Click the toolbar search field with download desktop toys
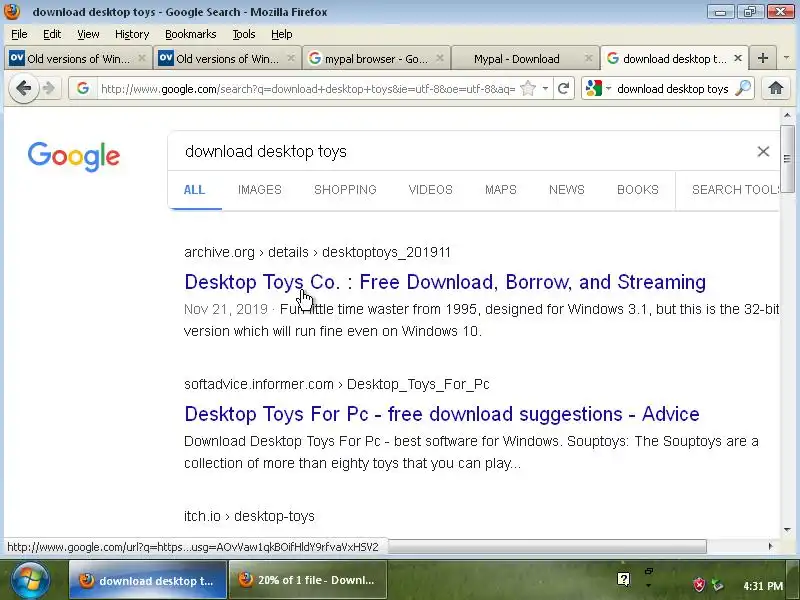 [672, 89]
